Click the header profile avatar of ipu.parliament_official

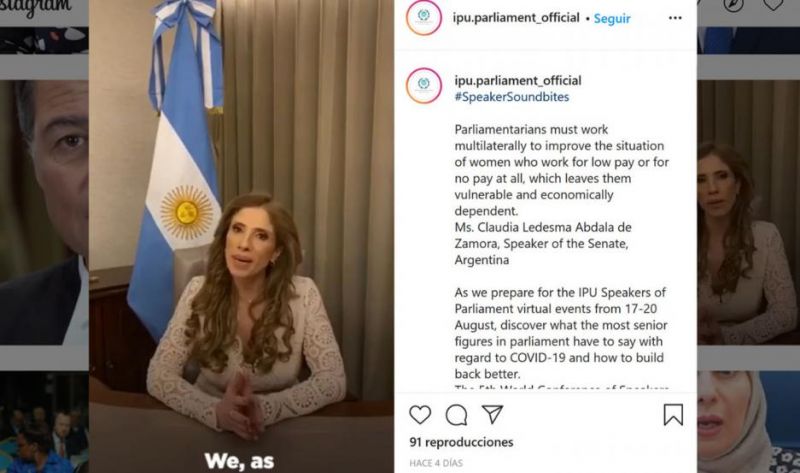(x=424, y=18)
